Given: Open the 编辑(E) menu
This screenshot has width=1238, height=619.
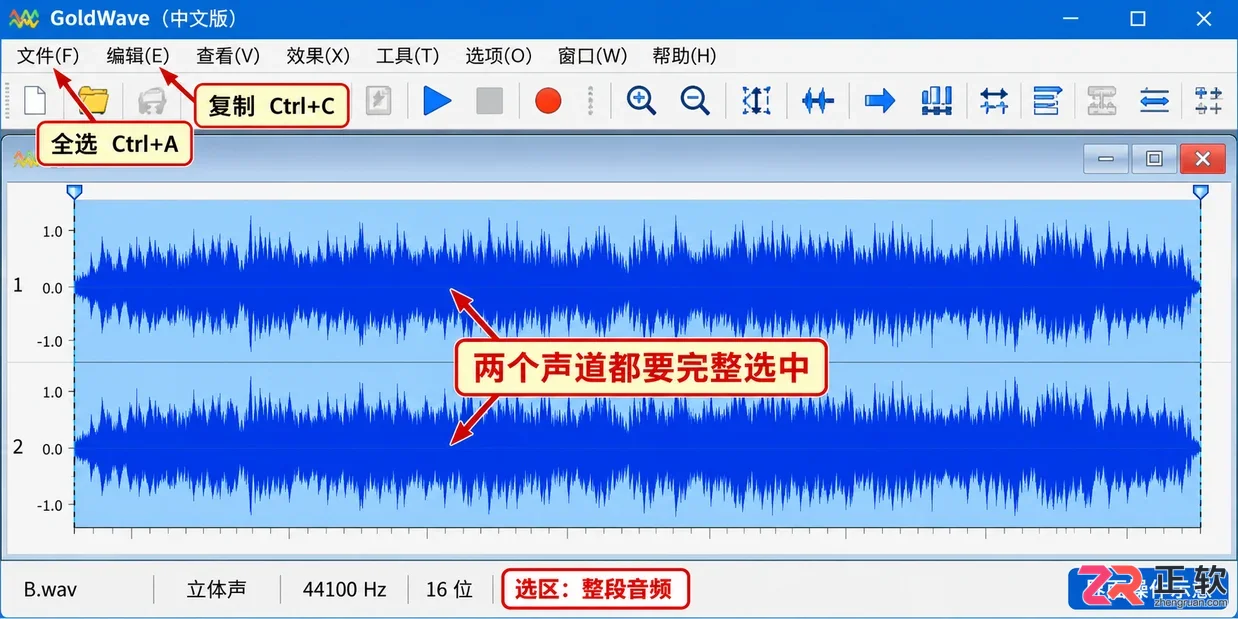Looking at the screenshot, I should [139, 56].
